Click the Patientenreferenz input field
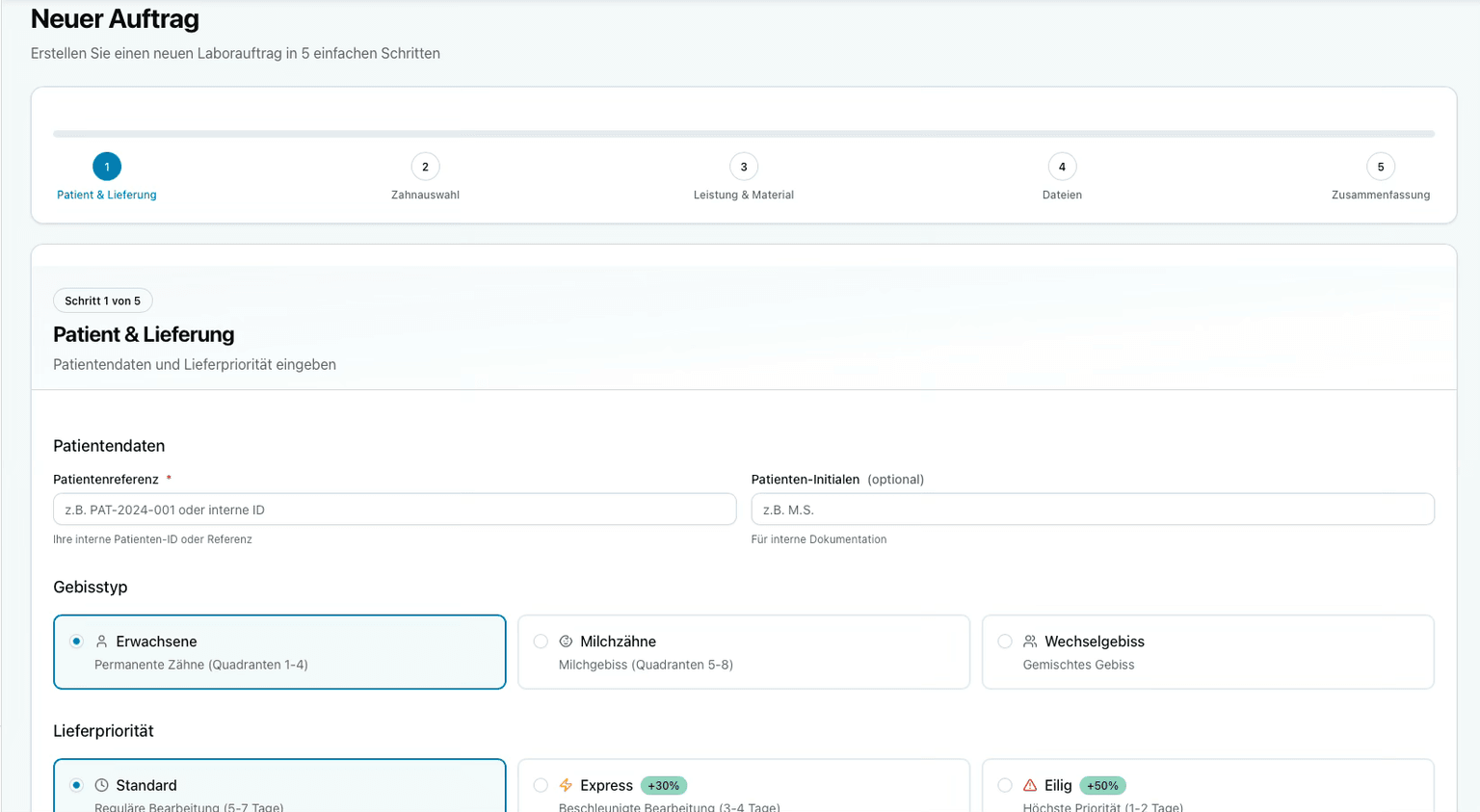 394,510
